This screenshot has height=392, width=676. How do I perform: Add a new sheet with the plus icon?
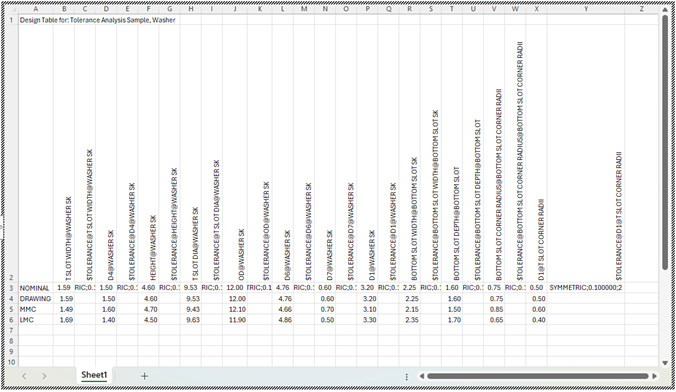[x=144, y=376]
